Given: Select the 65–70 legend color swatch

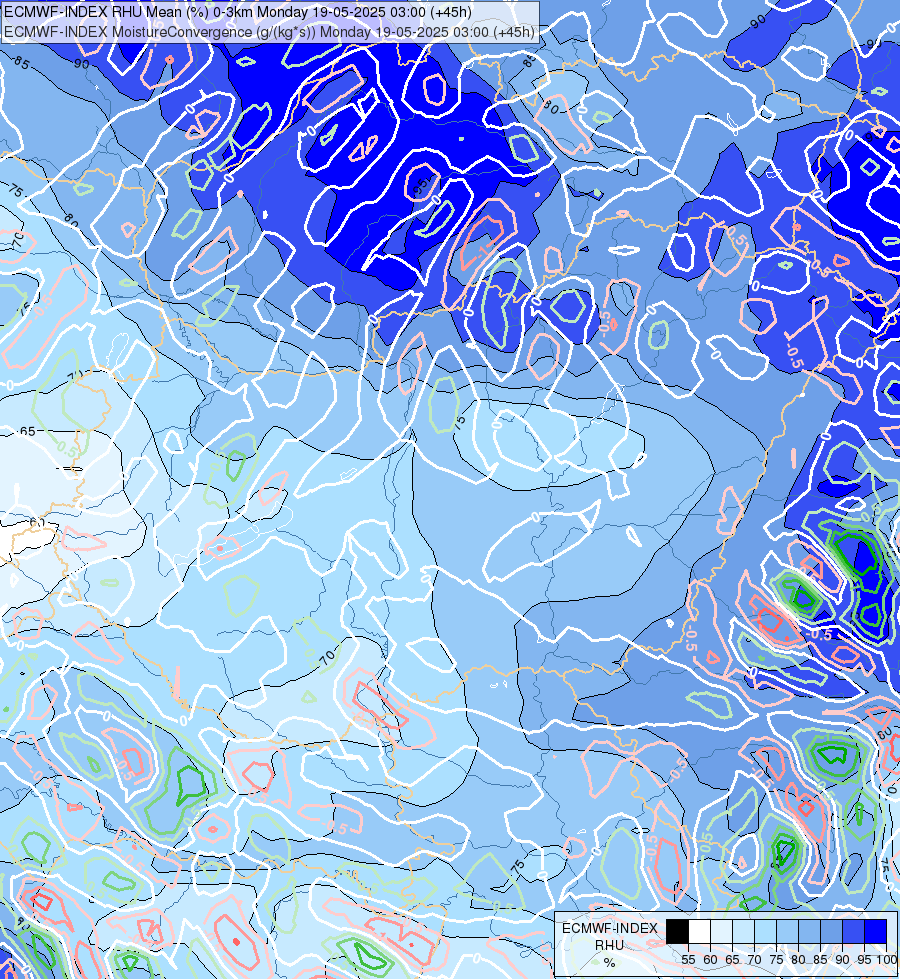Looking at the screenshot, I should pyautogui.click(x=743, y=931).
